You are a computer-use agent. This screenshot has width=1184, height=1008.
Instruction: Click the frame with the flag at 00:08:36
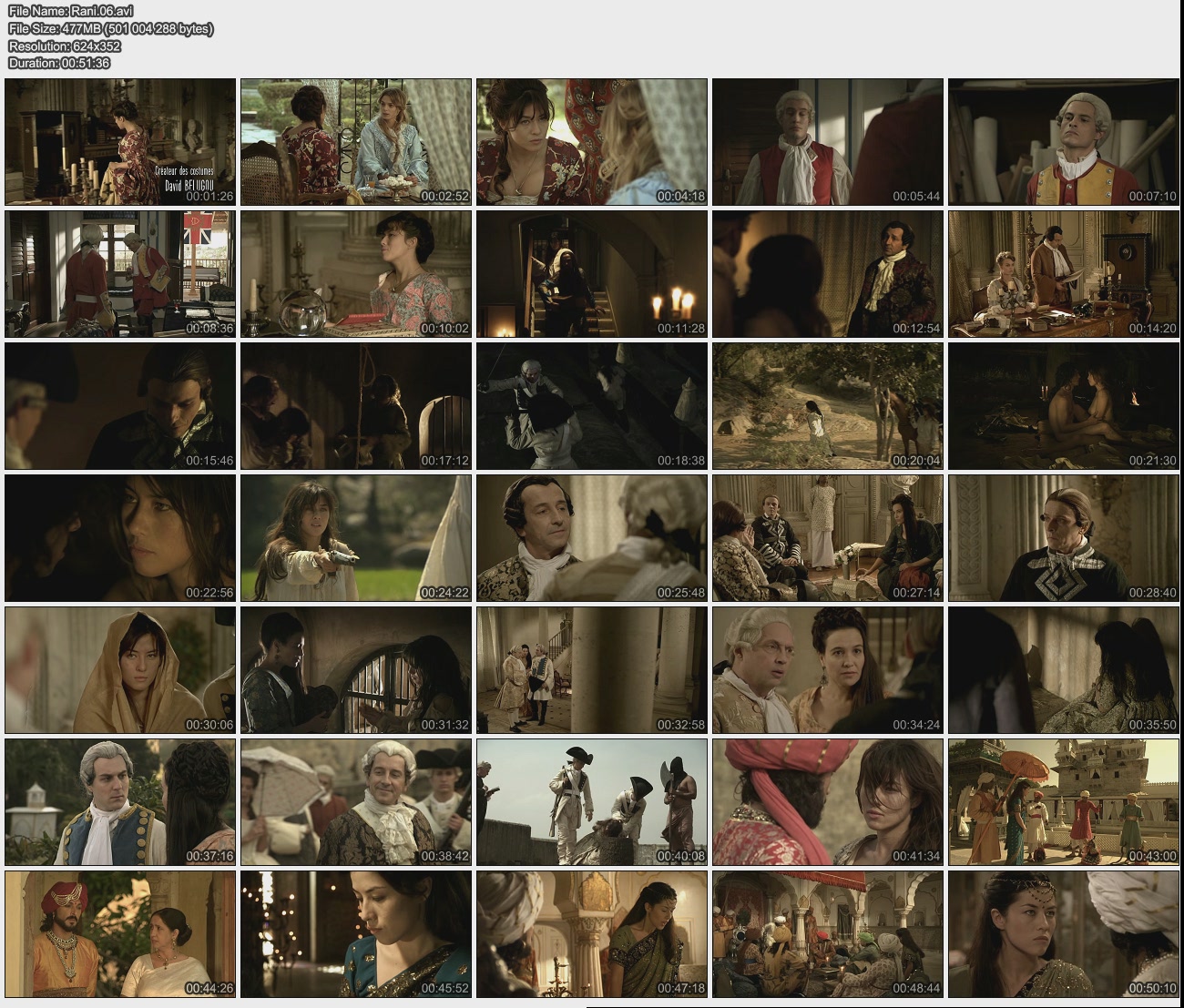click(120, 274)
